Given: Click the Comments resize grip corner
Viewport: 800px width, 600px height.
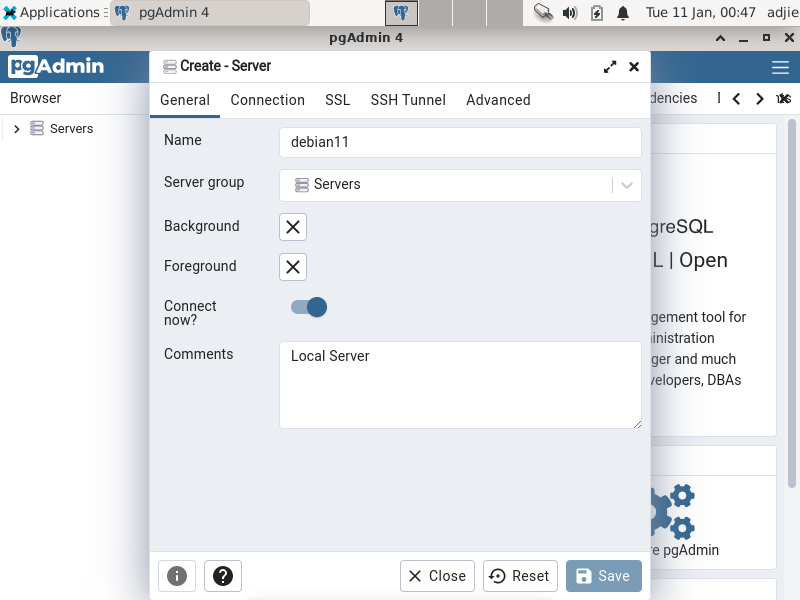Looking at the screenshot, I should [x=637, y=424].
